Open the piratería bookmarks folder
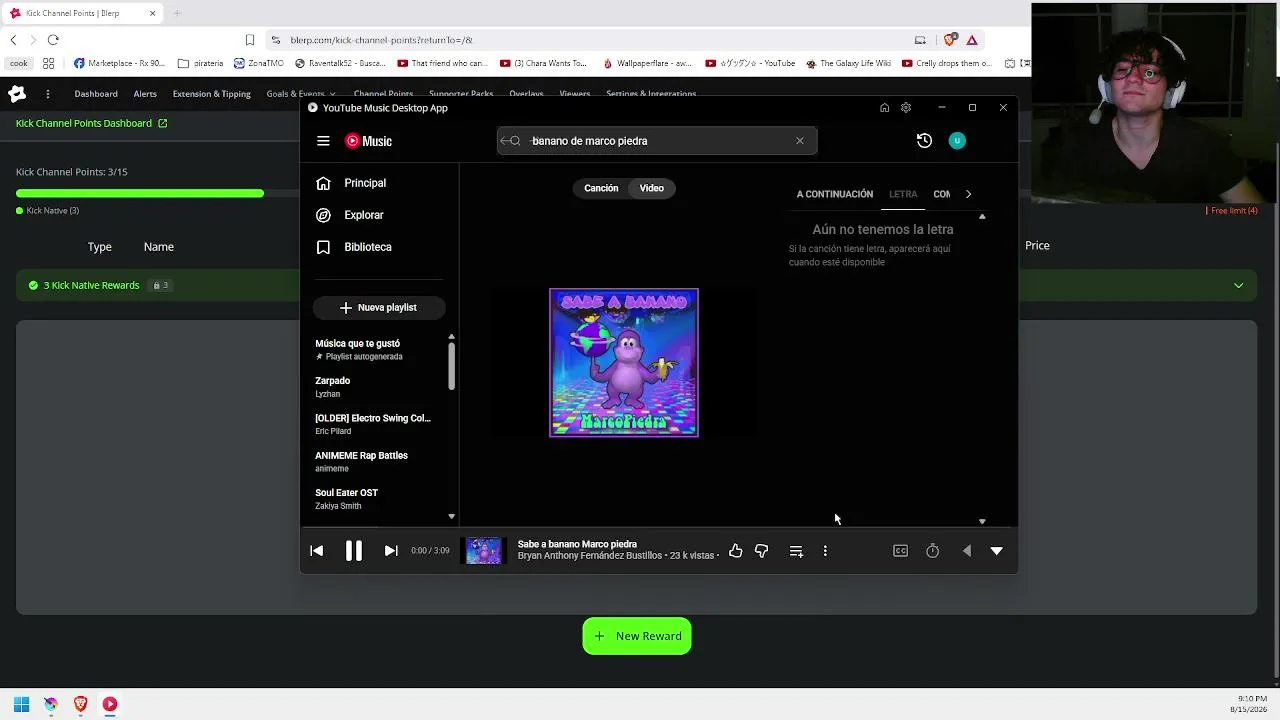1280x720 pixels. point(200,63)
